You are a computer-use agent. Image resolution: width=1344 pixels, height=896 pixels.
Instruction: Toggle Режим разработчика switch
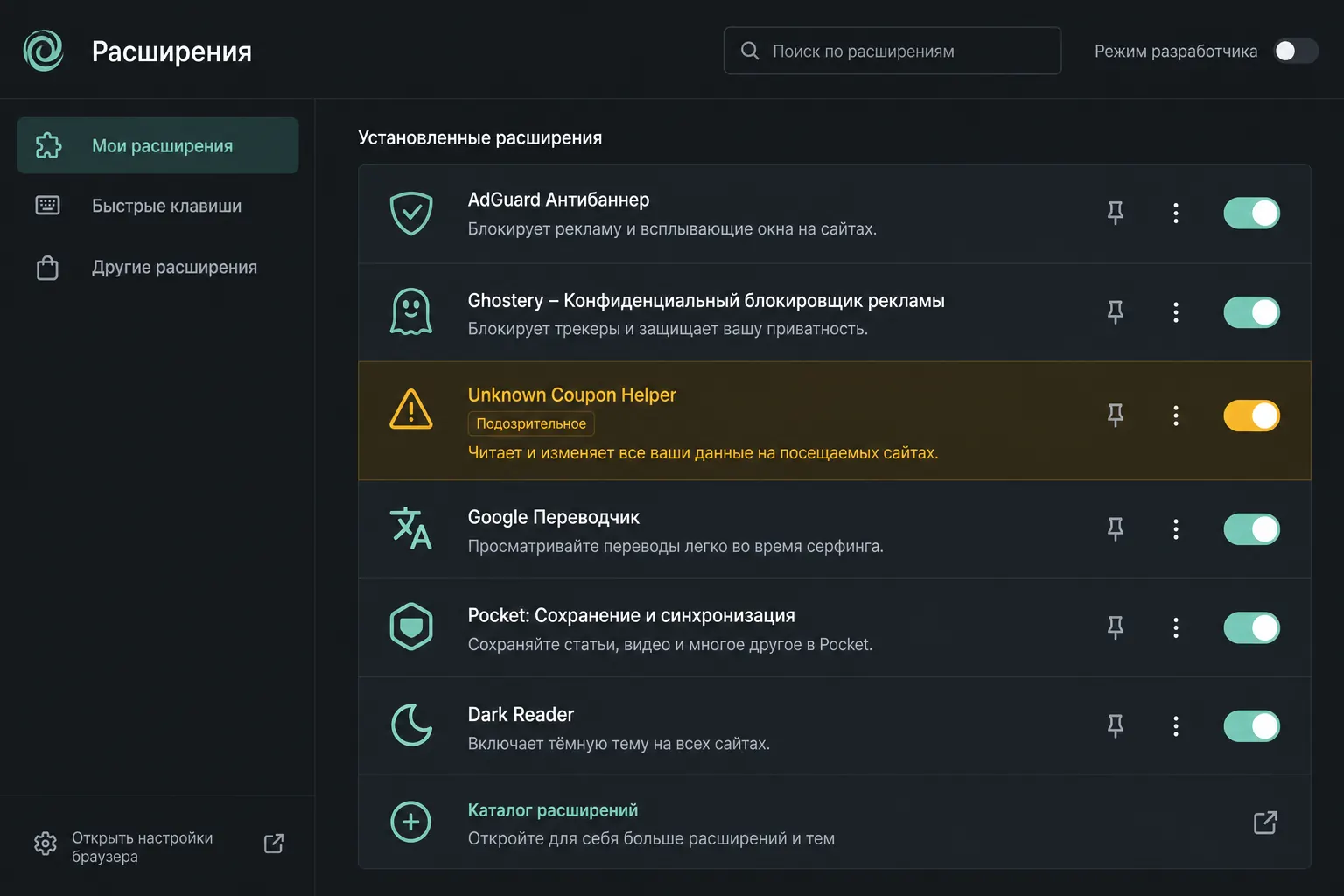[x=1295, y=51]
